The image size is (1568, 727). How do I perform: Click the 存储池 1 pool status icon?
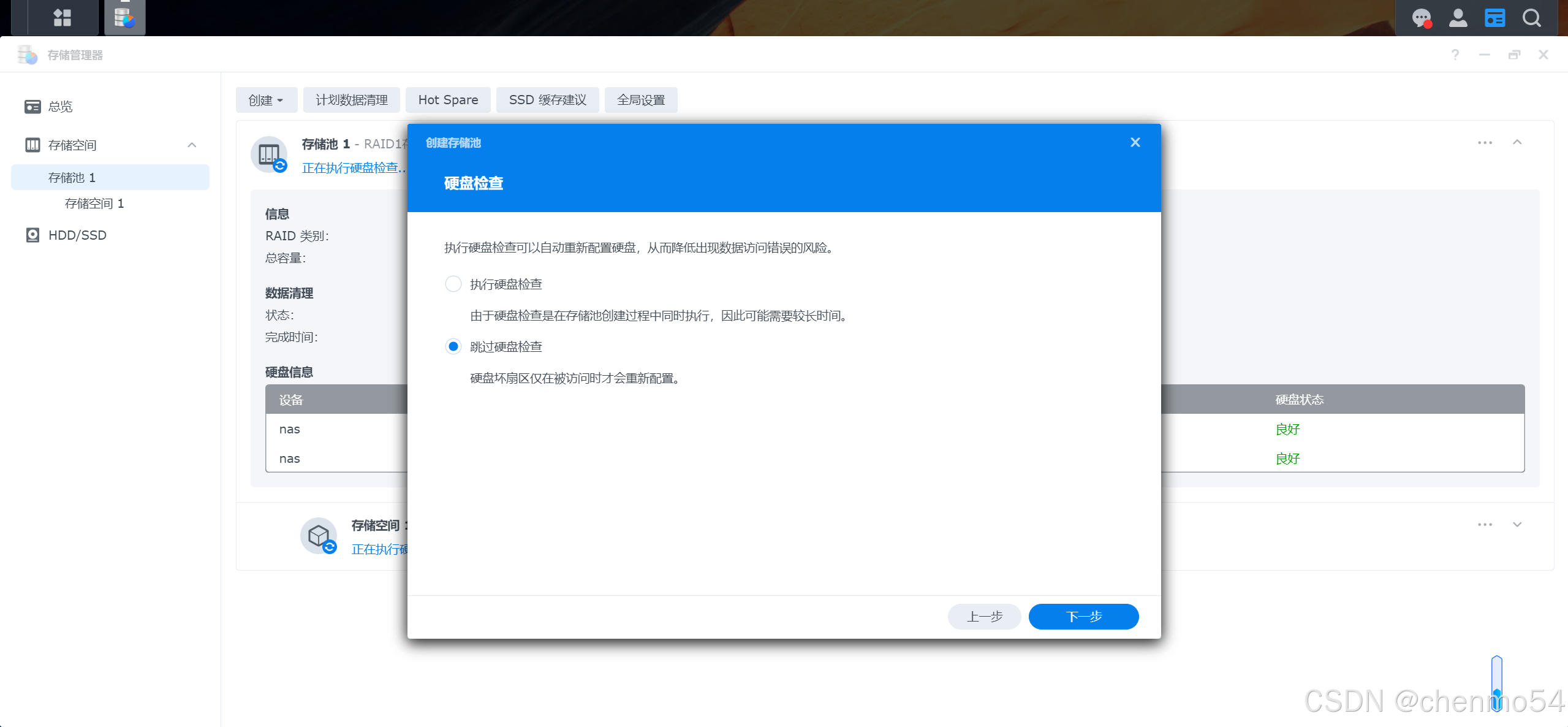[269, 154]
